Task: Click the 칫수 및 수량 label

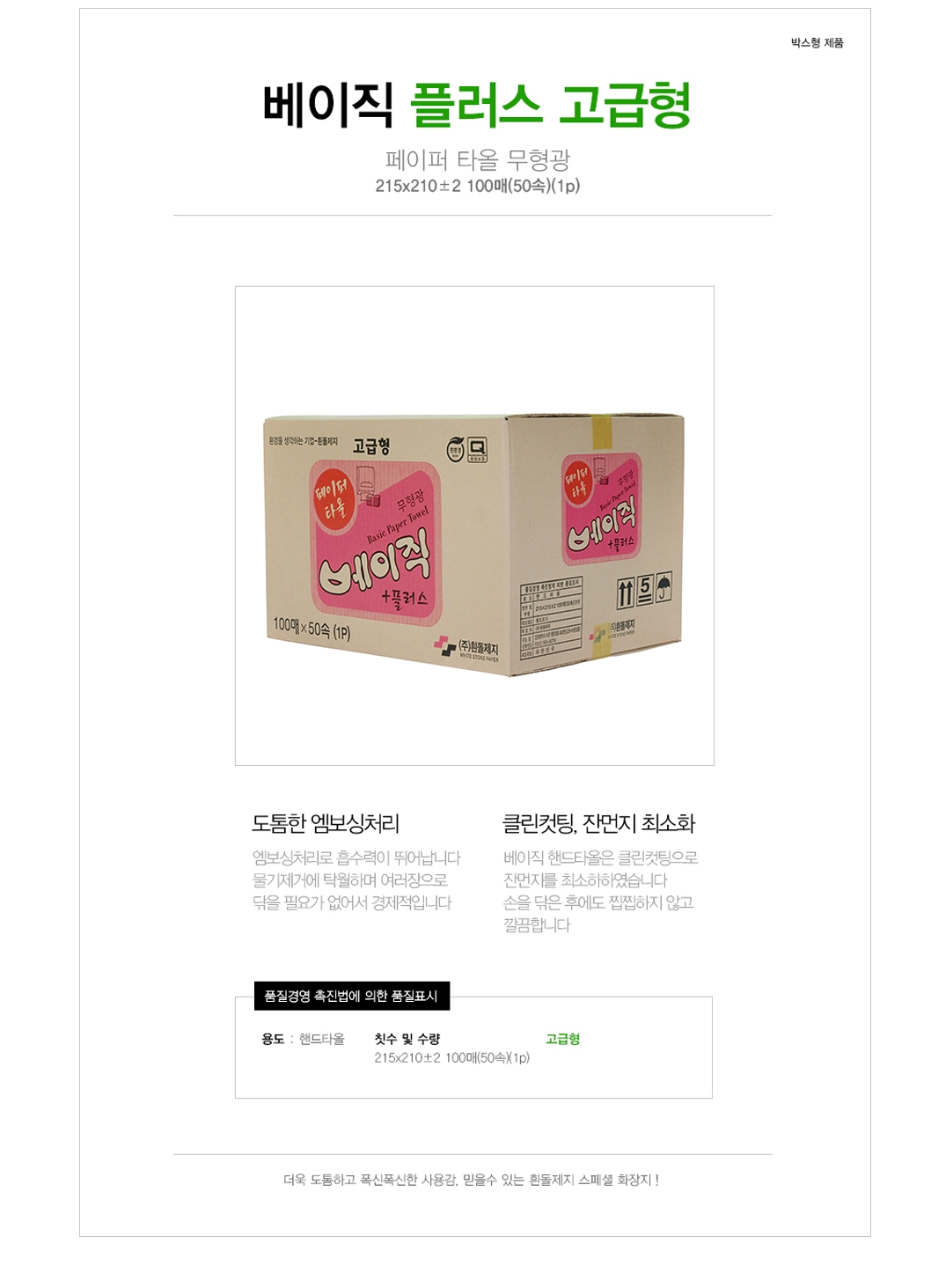Action: [x=407, y=1039]
